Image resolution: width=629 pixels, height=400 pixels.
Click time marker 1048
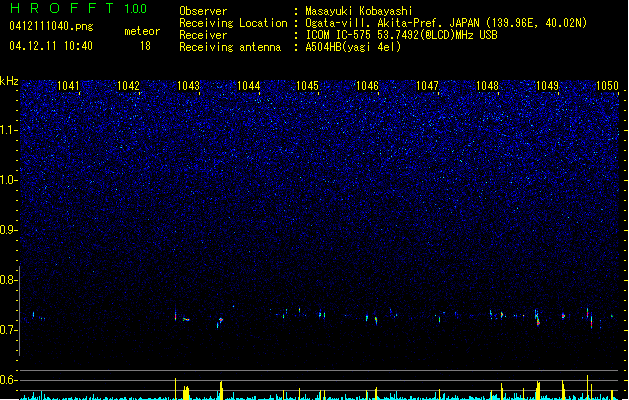(x=487, y=86)
